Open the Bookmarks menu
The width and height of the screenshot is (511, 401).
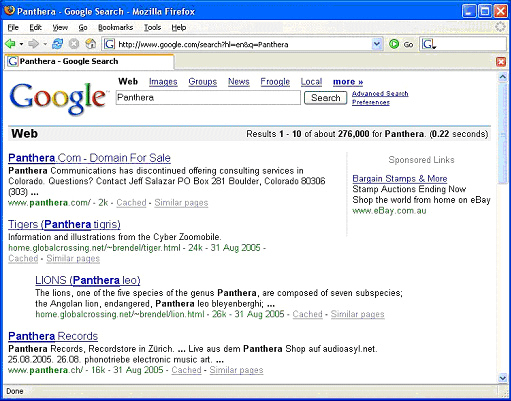(115, 28)
